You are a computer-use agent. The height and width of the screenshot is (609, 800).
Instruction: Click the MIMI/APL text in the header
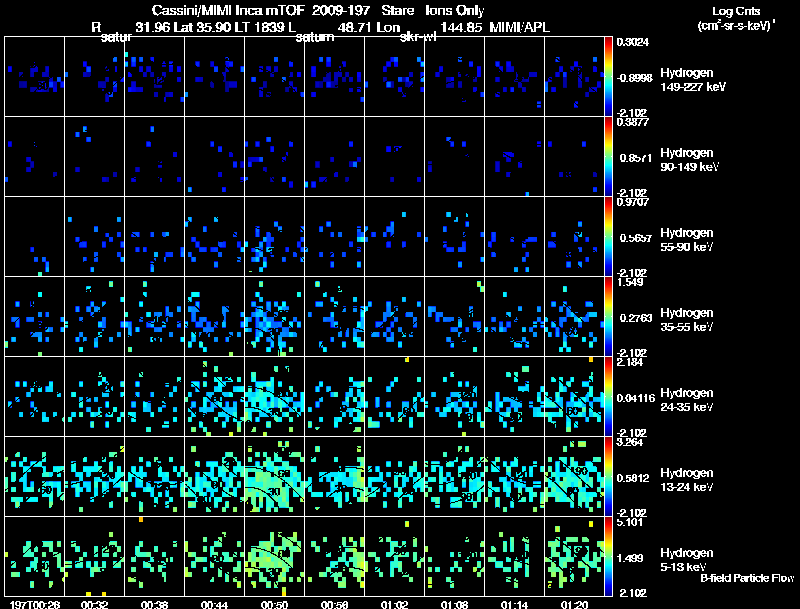pos(519,27)
